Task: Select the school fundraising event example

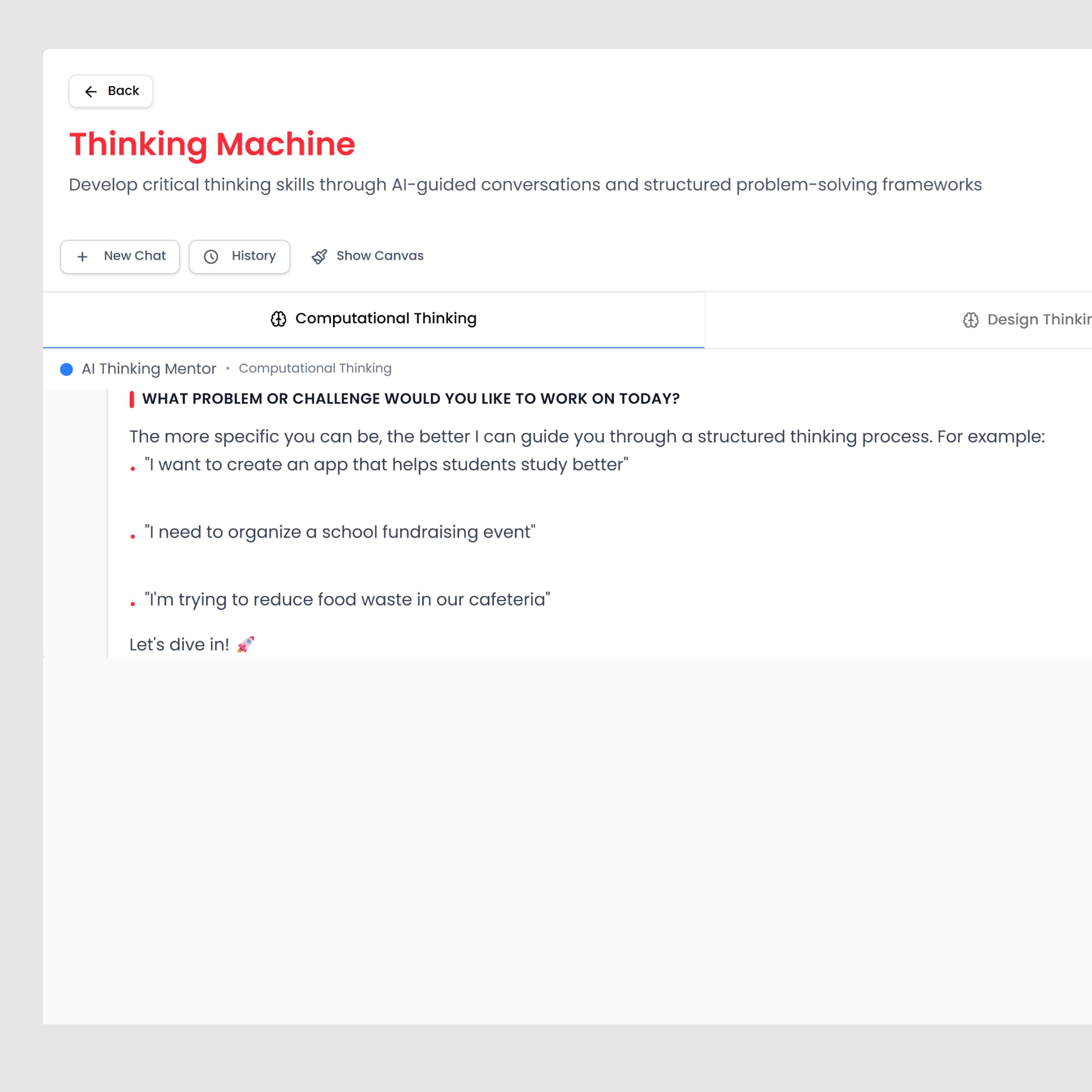Action: tap(340, 532)
